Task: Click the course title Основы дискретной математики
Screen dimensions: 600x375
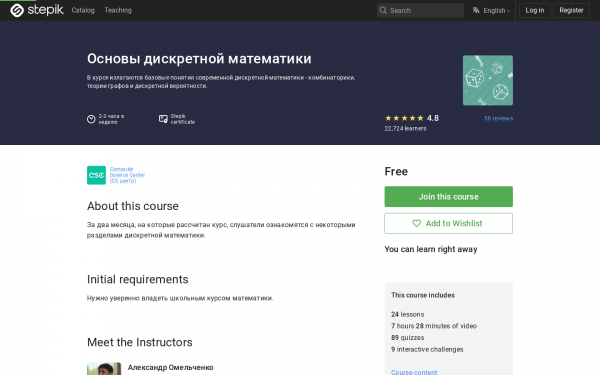Action: [x=199, y=59]
